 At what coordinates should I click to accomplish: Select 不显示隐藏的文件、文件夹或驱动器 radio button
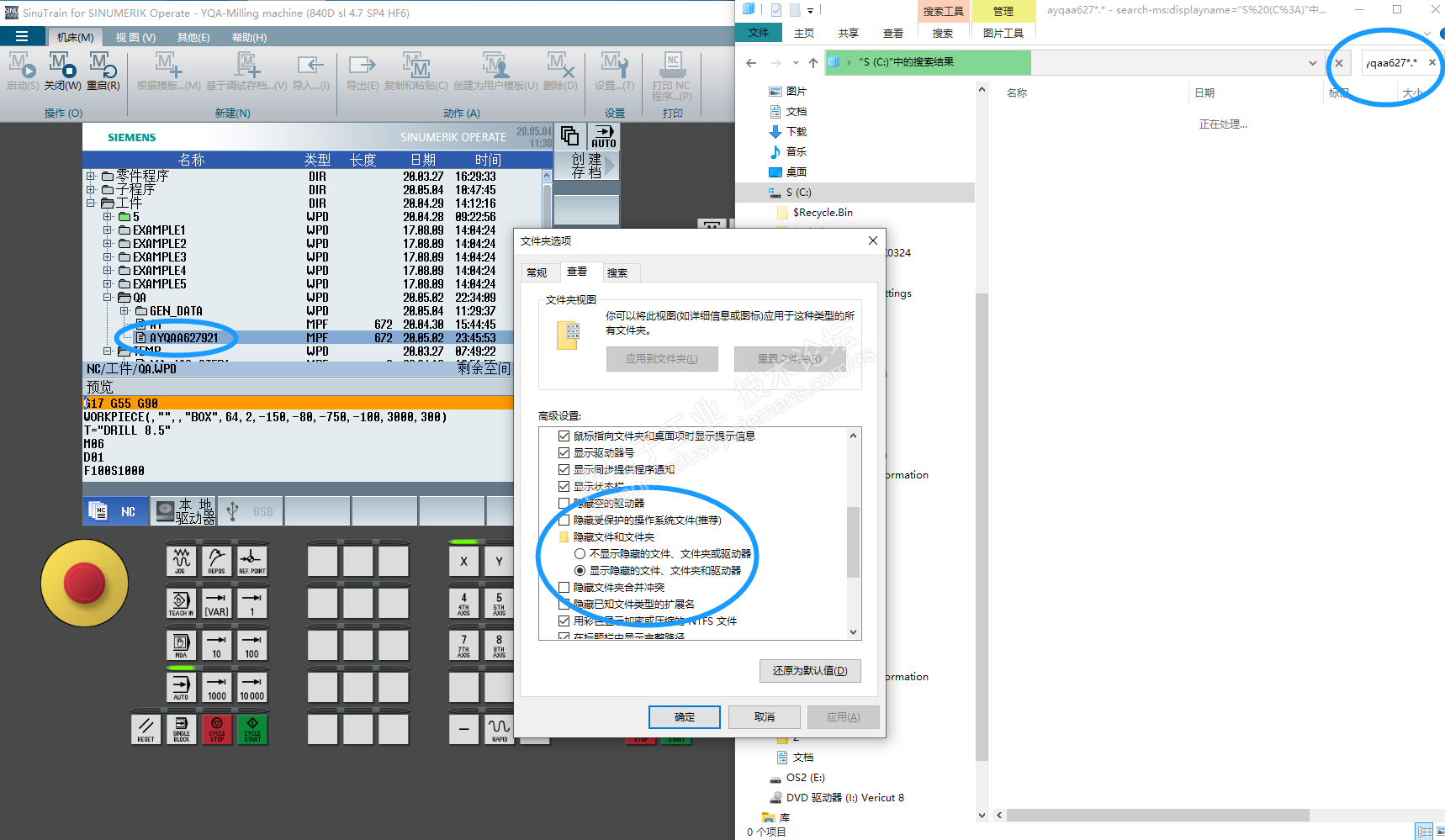pyautogui.click(x=580, y=553)
